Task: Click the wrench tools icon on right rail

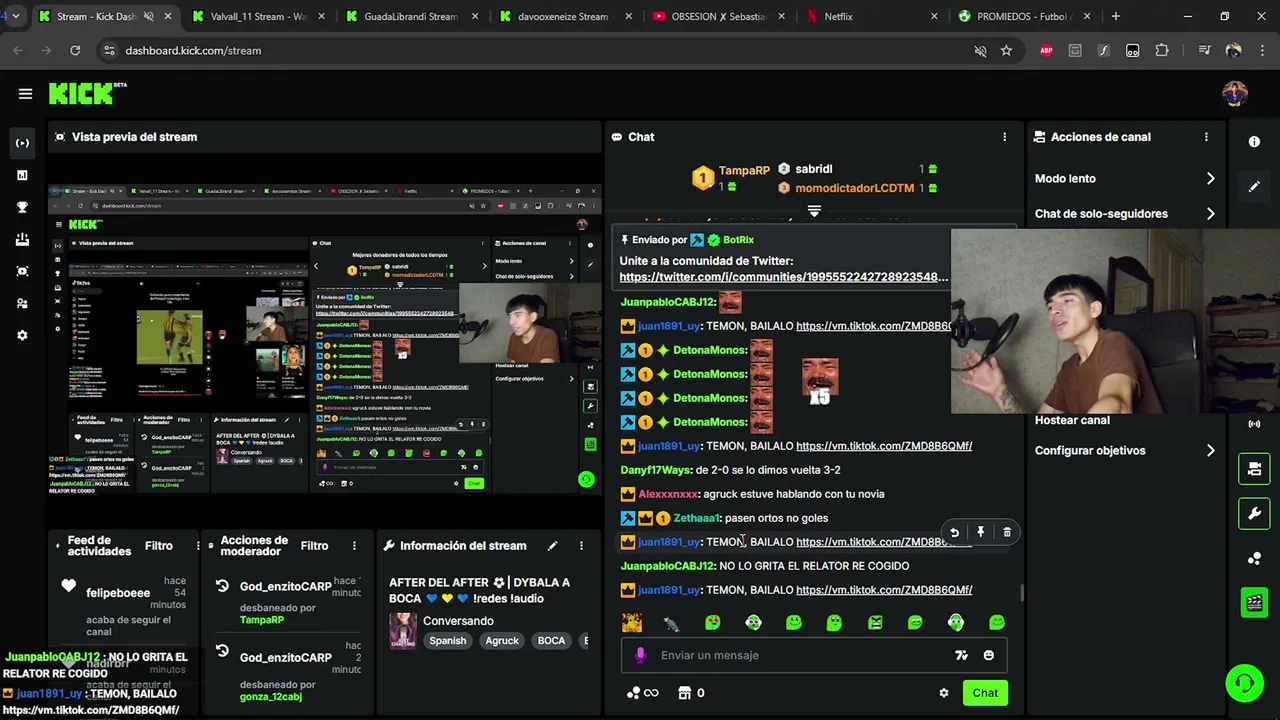Action: point(1254,514)
